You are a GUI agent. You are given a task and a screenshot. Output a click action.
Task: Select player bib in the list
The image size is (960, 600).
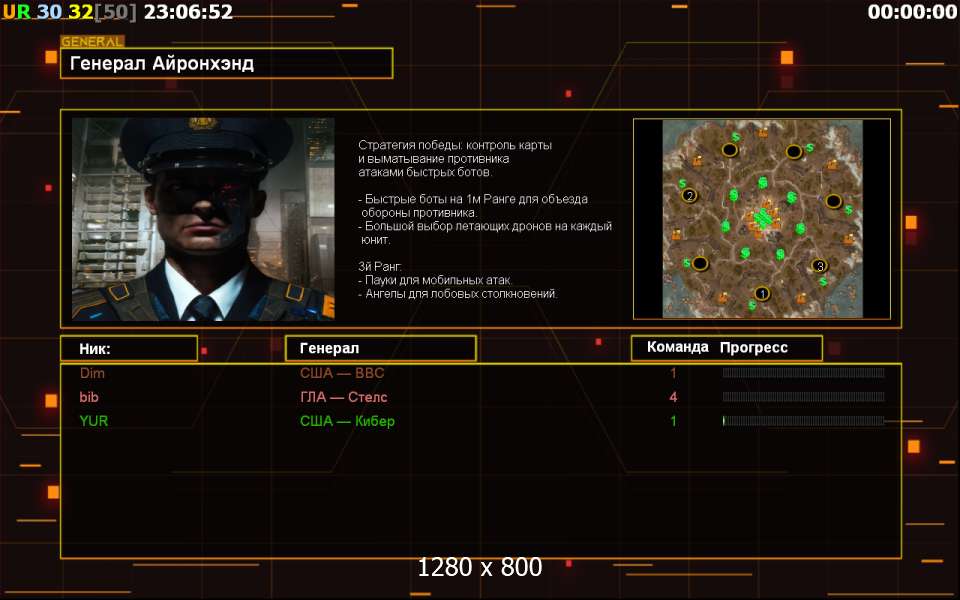coord(89,397)
